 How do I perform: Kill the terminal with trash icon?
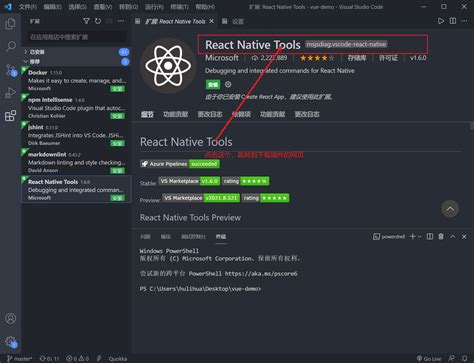[441, 236]
